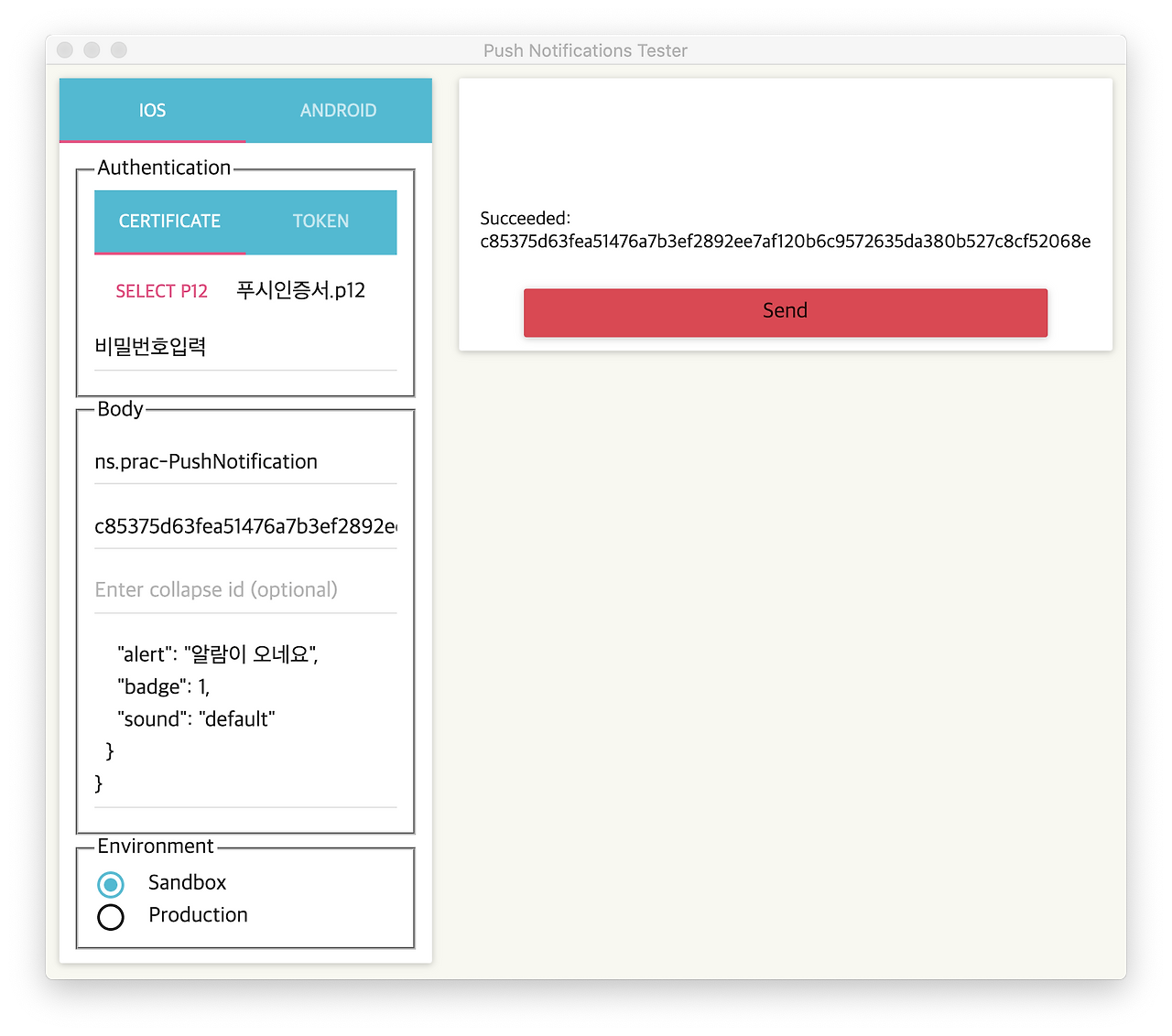Click the Authentication section header
Viewport: 1172px width, 1036px height.
coord(165,167)
